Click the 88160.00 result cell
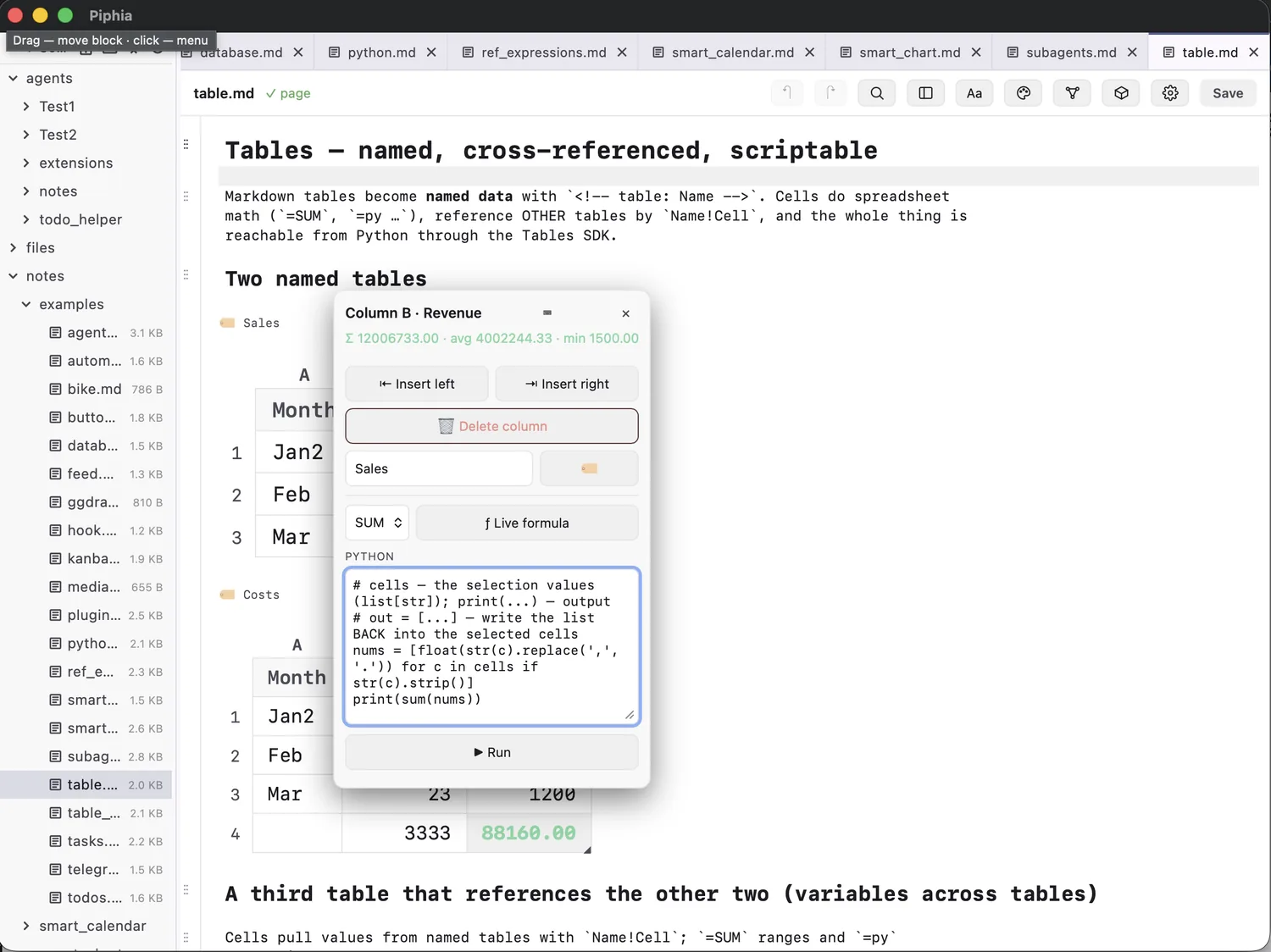 click(529, 833)
